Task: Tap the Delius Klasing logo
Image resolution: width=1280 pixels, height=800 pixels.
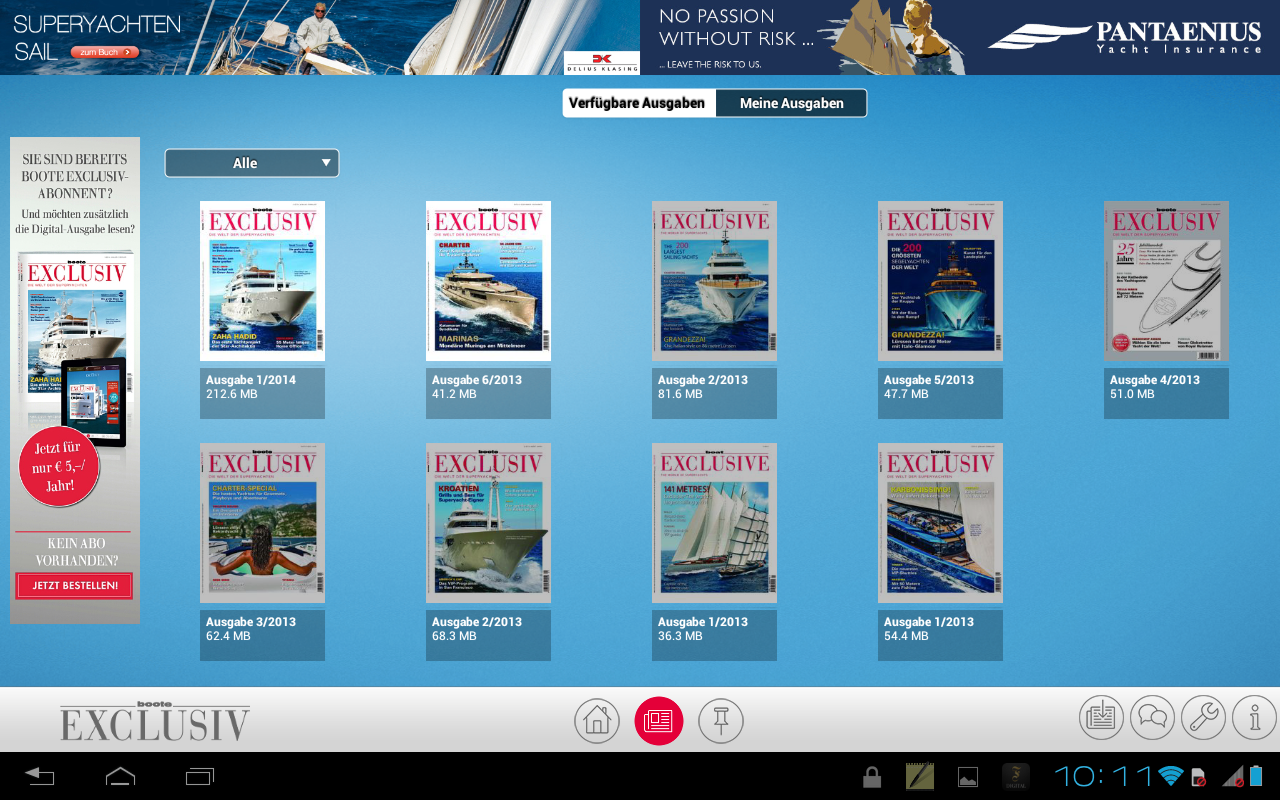Action: 602,62
